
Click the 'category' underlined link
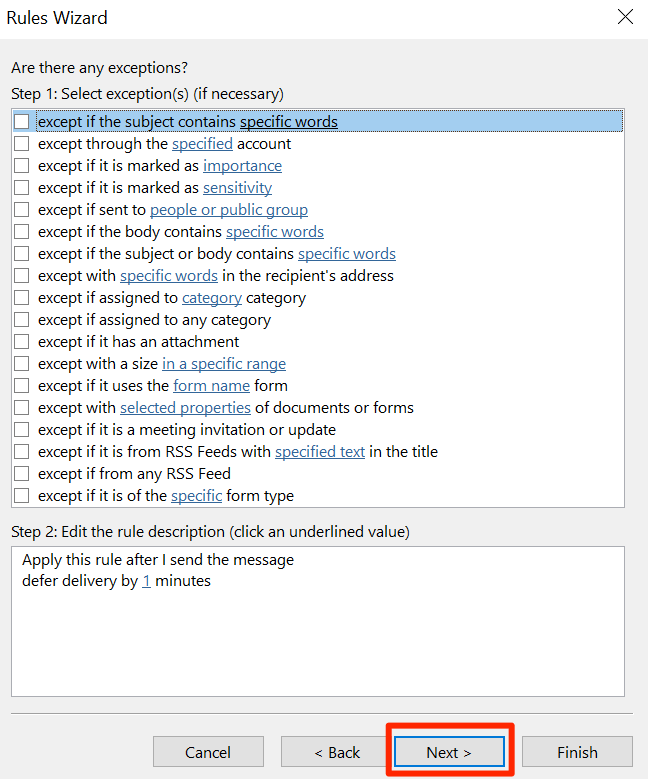click(x=211, y=298)
